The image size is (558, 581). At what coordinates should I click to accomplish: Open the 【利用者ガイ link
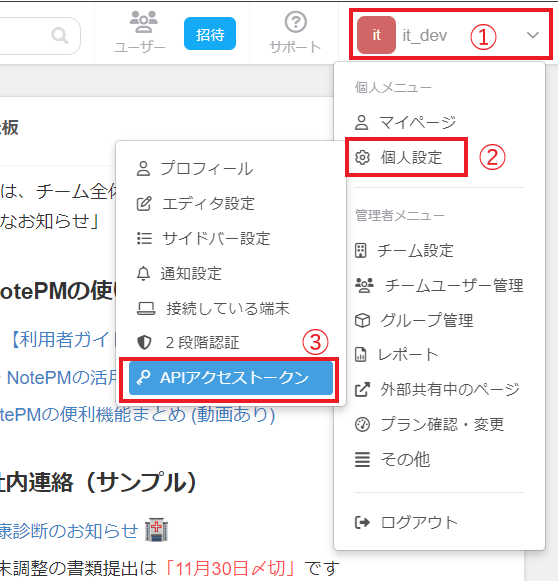point(62,339)
